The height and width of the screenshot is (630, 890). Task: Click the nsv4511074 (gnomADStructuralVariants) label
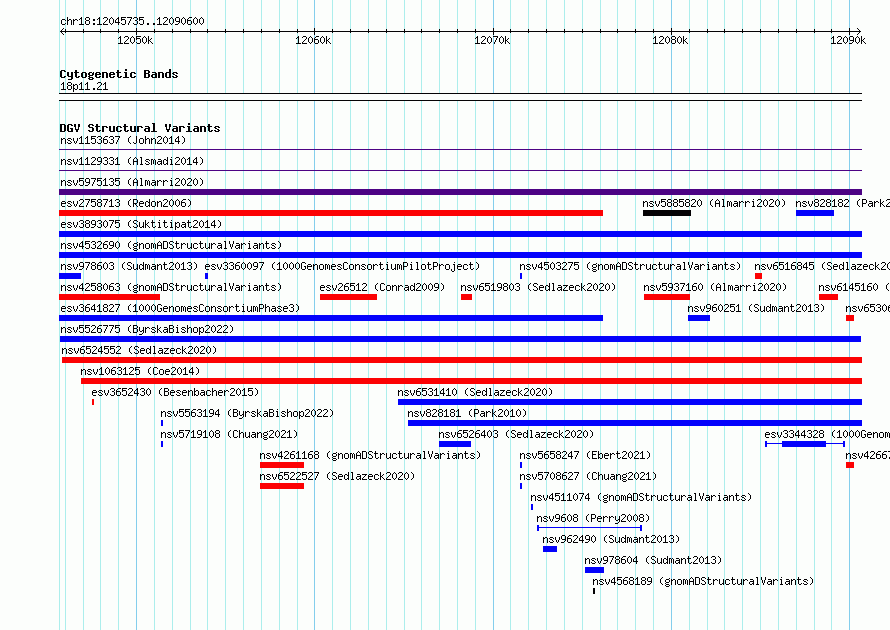pos(641,497)
